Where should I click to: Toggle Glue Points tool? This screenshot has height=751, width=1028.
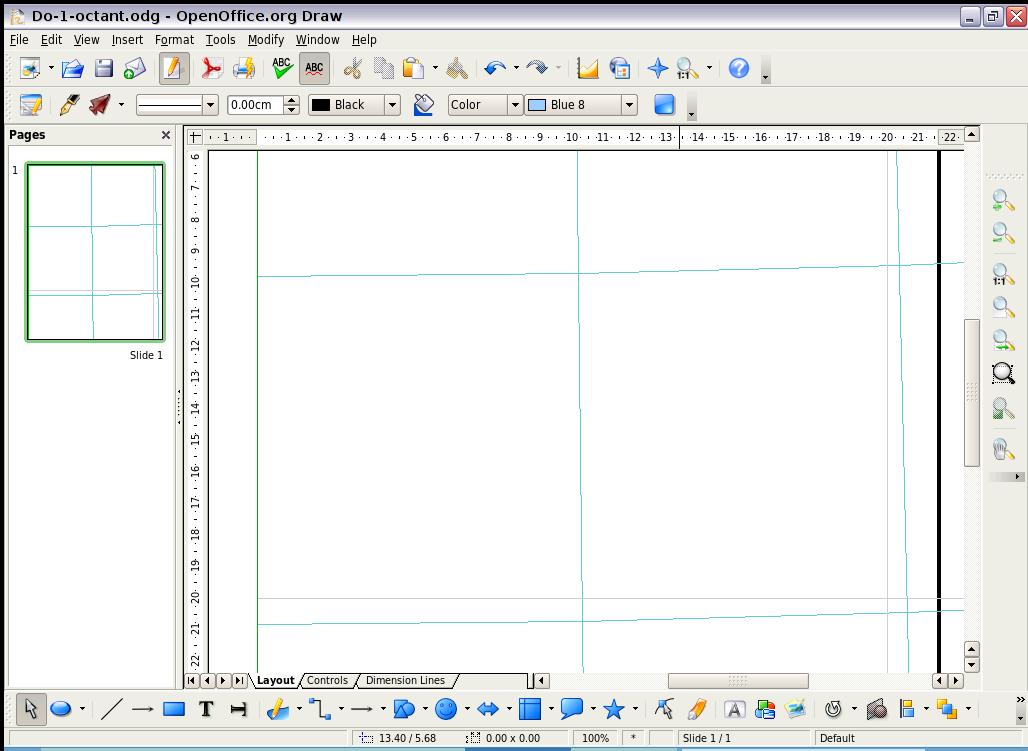point(696,709)
